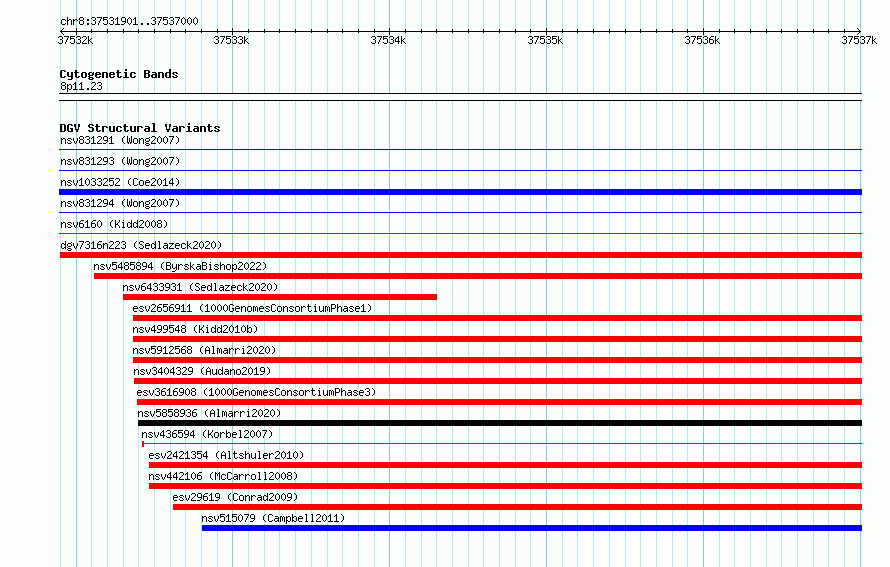Click the nsv831291 (Wong2007) variant label
This screenshot has height=567, width=890.
120,140
